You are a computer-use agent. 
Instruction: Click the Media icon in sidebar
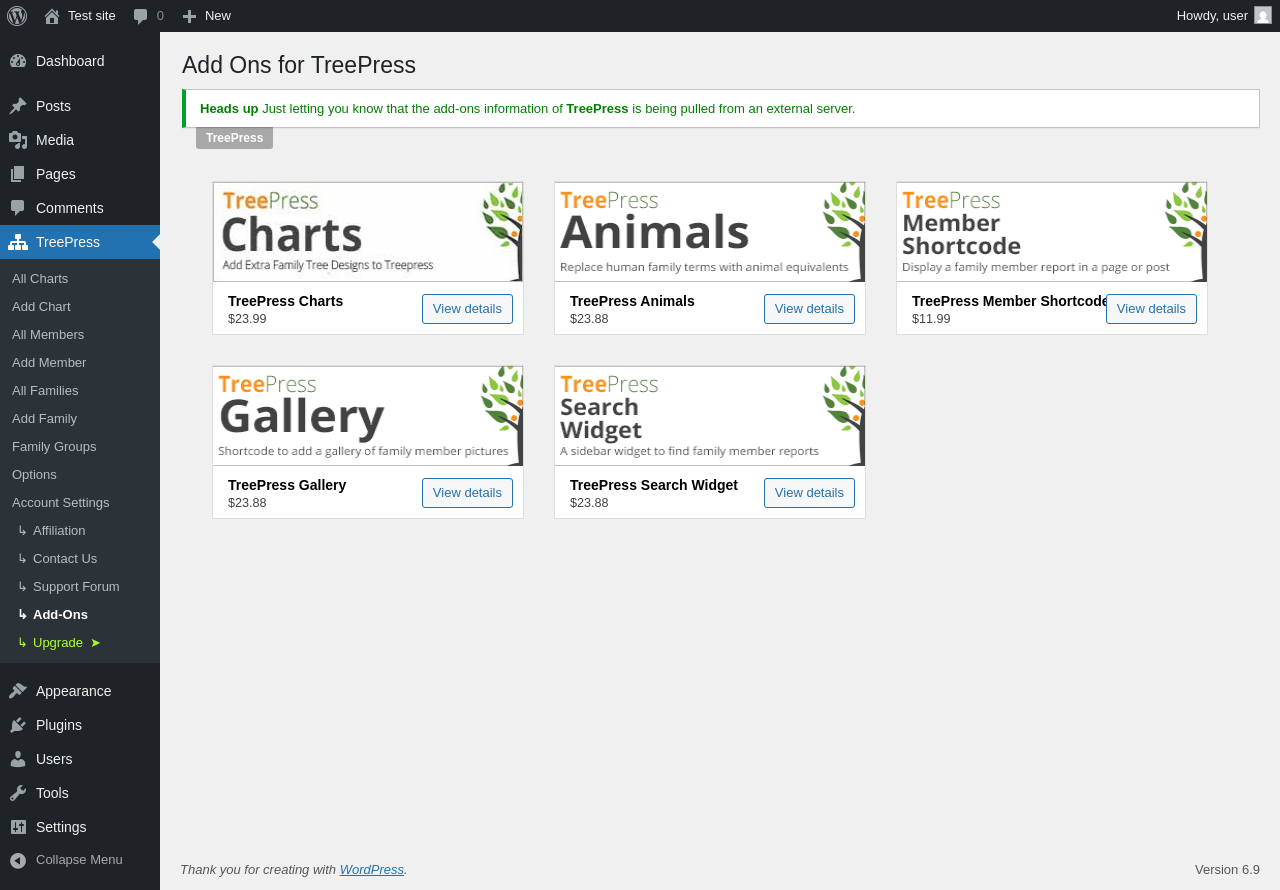18,140
